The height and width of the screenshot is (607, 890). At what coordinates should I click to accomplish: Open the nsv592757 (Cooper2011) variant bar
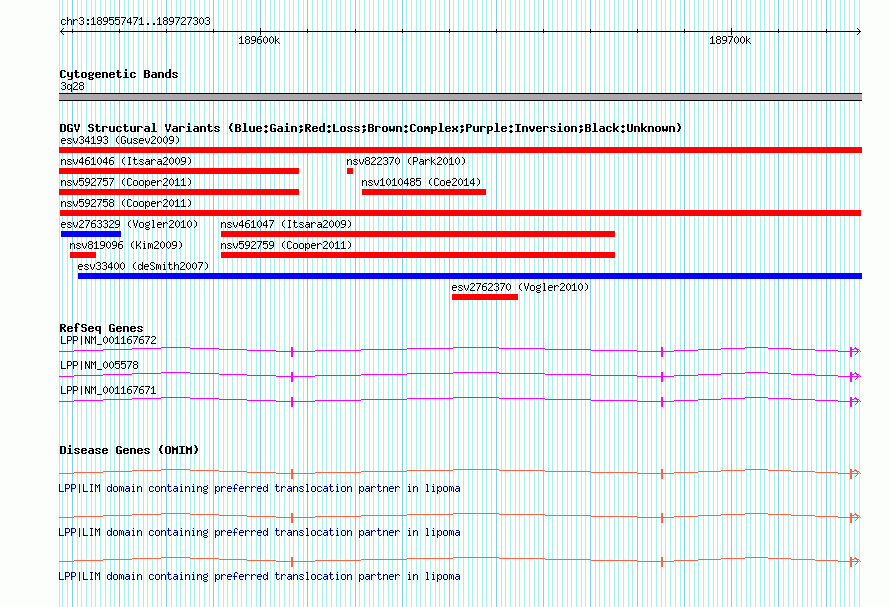tap(179, 192)
